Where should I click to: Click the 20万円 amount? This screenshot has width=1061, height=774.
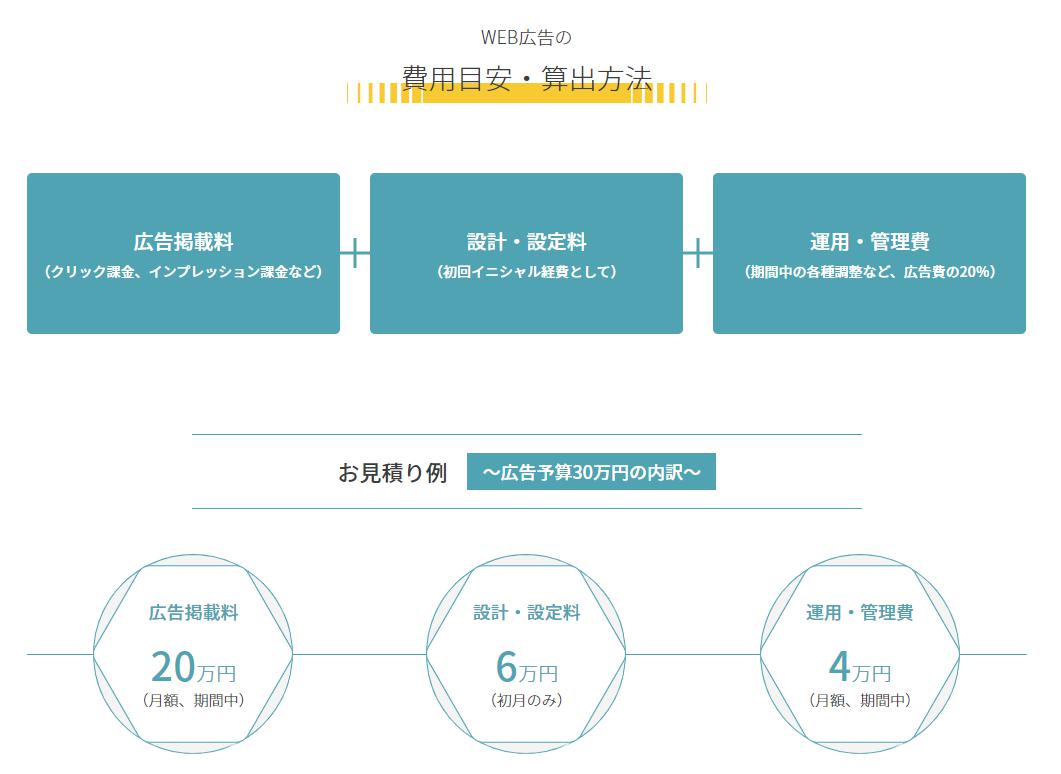(194, 668)
